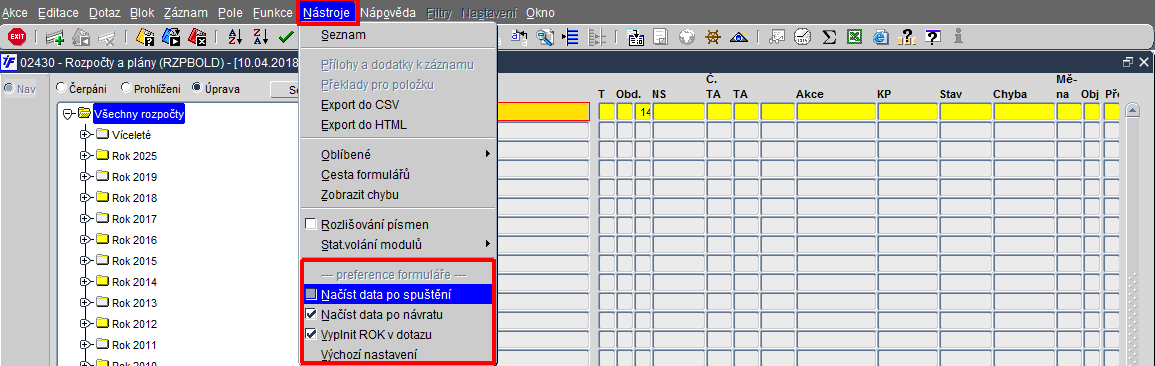Click the gauge meter toolbar icon
The image size is (1155, 366).
[802, 37]
